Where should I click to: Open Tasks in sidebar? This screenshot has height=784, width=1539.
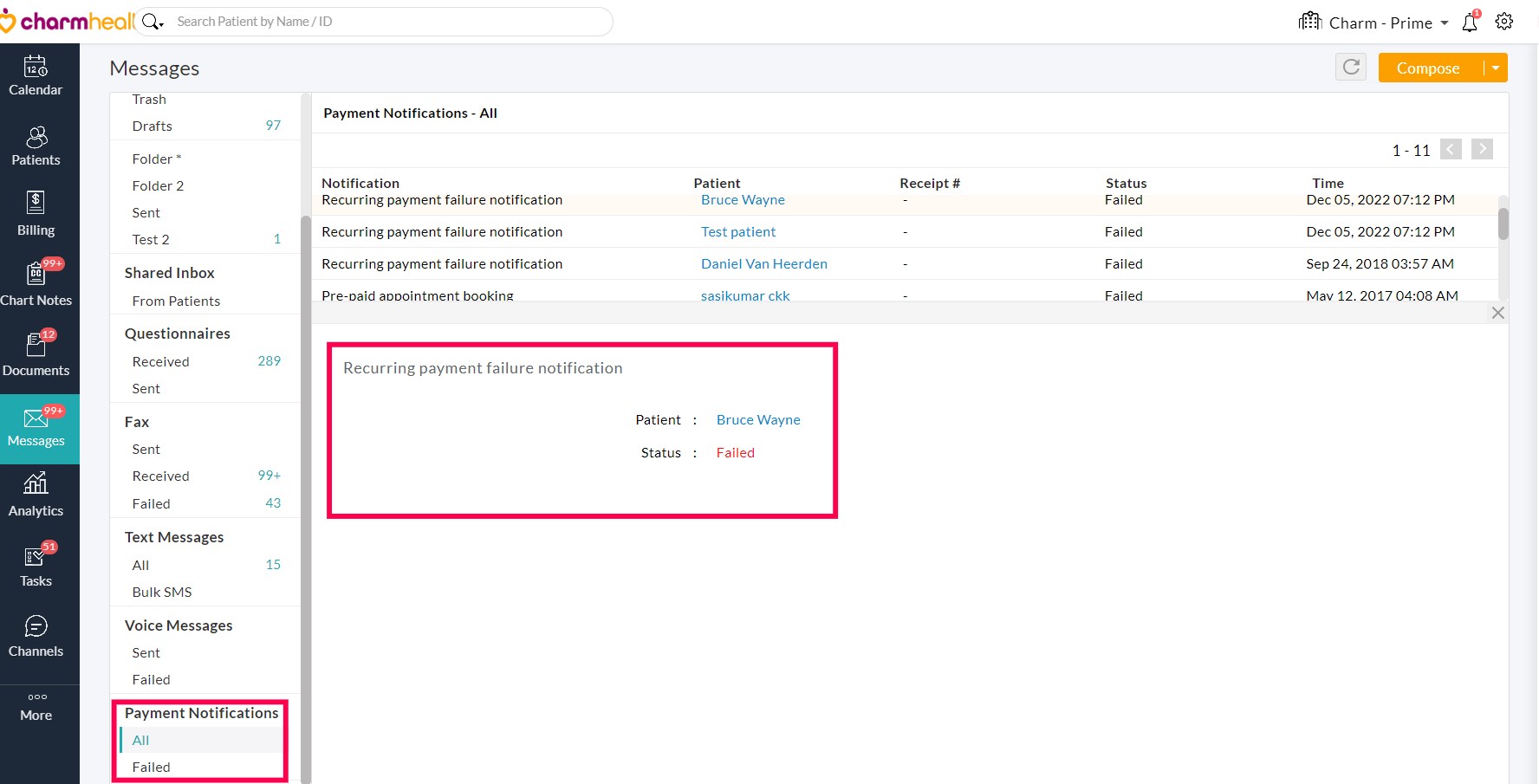(36, 566)
